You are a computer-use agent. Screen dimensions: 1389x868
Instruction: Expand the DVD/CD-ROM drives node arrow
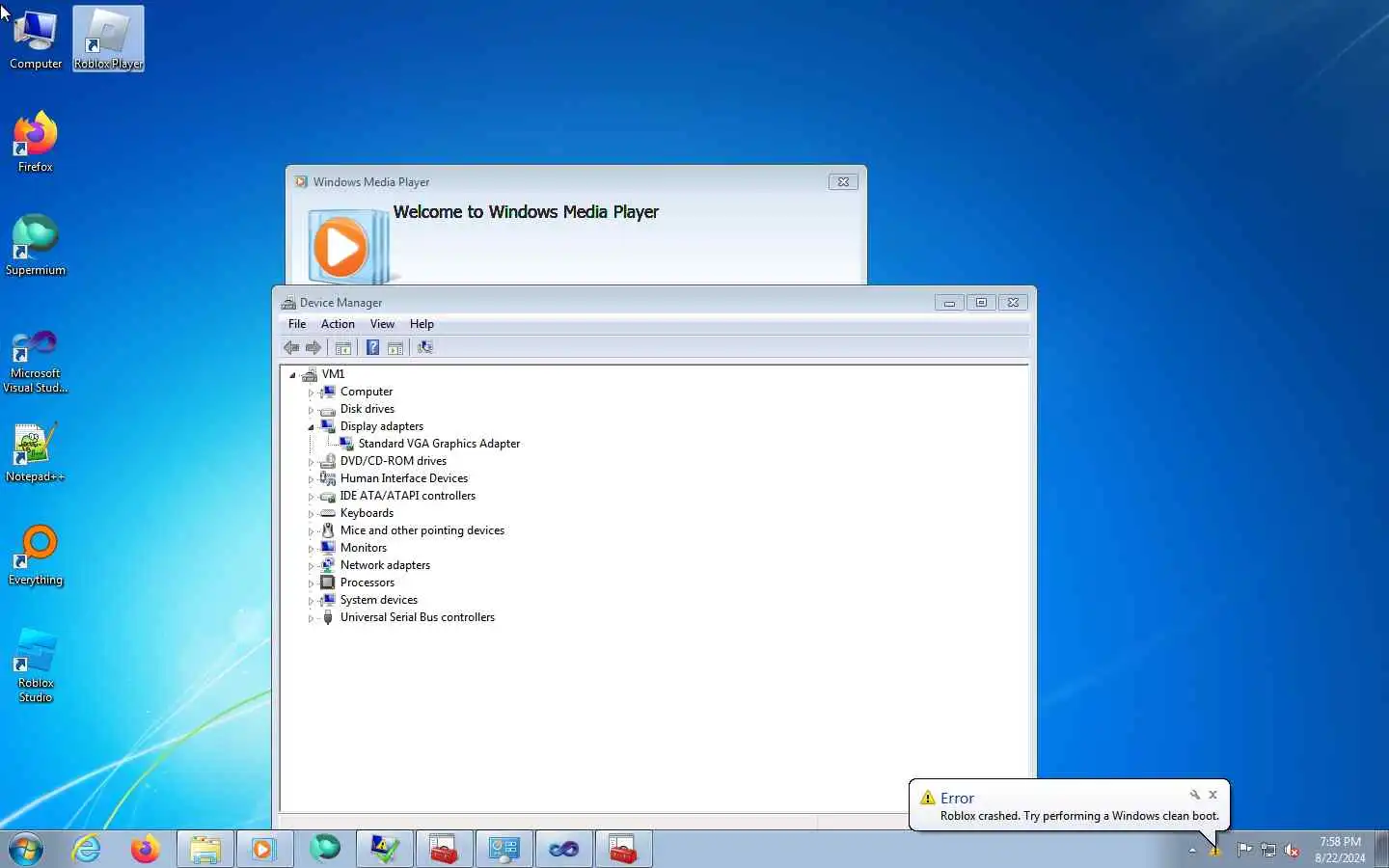pyautogui.click(x=311, y=462)
